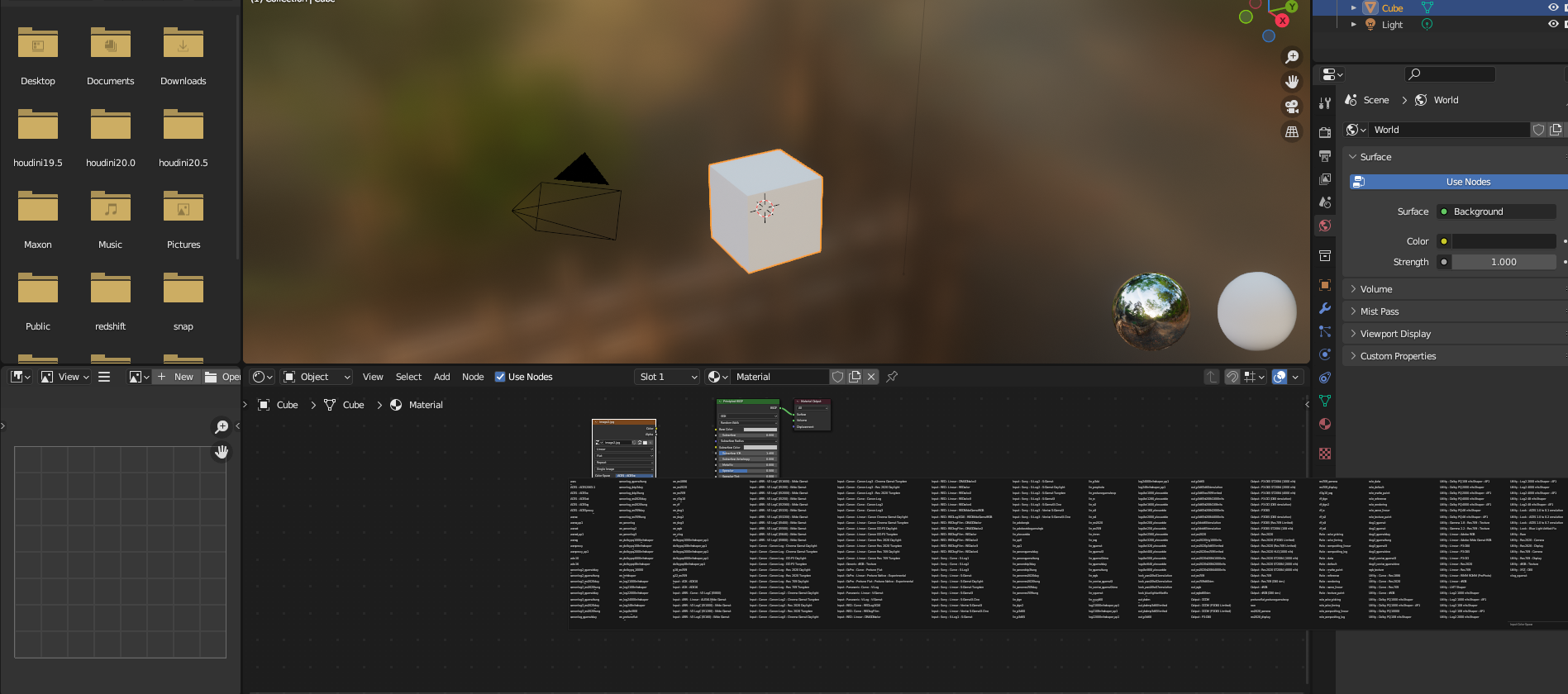The width and height of the screenshot is (1568, 694).
Task: Open the Render properties tab
Action: pos(1325,132)
